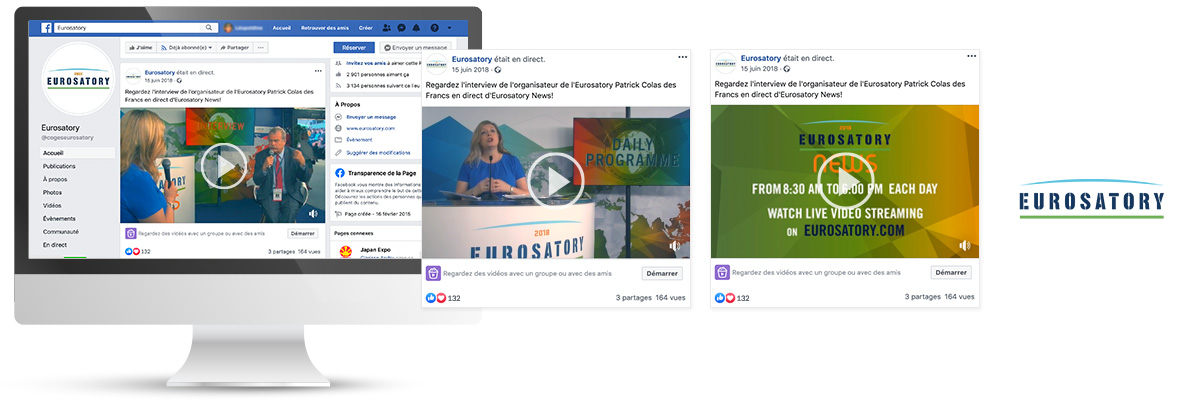Open the help question mark icon

pyautogui.click(x=434, y=28)
